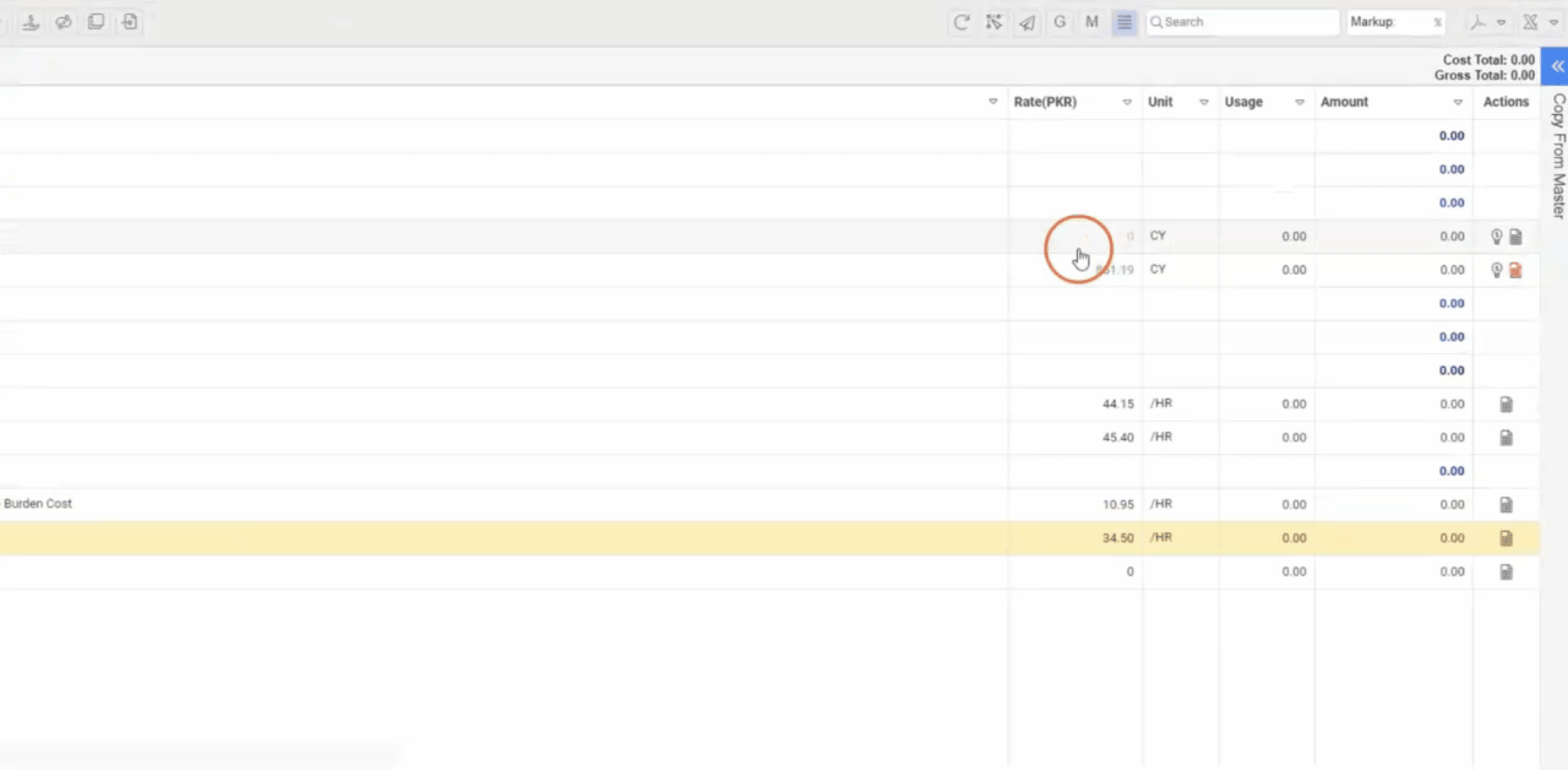Click calculator icon in highlighted 34.50 row
The height and width of the screenshot is (770, 1568).
[x=1506, y=538]
